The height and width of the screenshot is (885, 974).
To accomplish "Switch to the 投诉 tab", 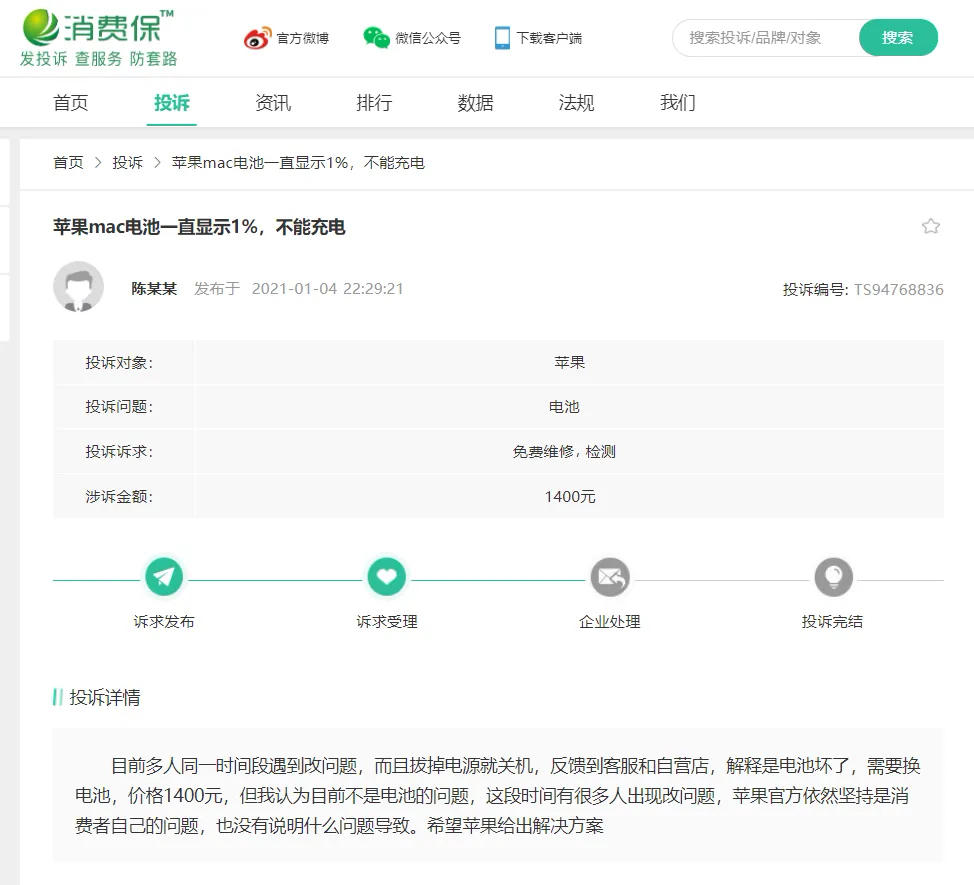I will [x=171, y=102].
